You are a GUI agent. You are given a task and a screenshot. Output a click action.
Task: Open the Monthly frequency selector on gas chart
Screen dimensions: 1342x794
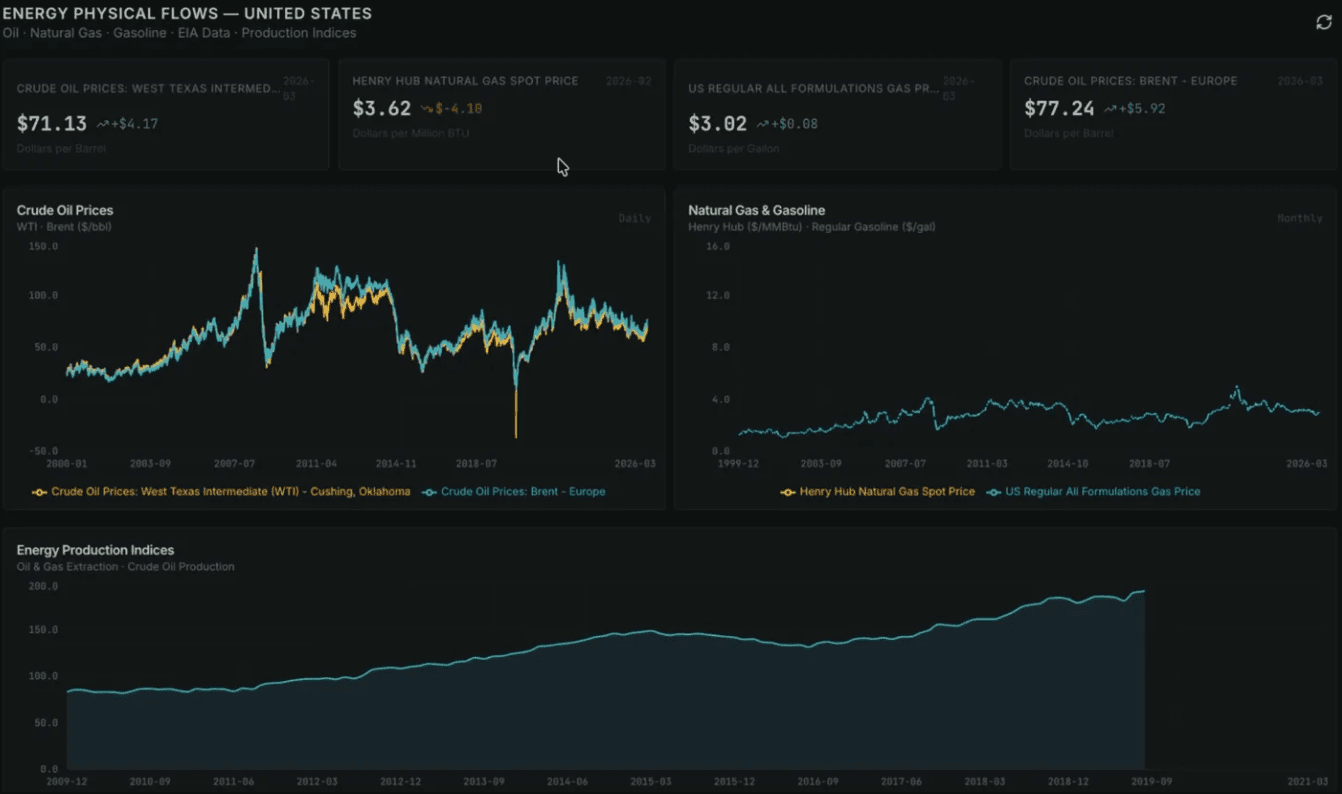[x=1300, y=217]
